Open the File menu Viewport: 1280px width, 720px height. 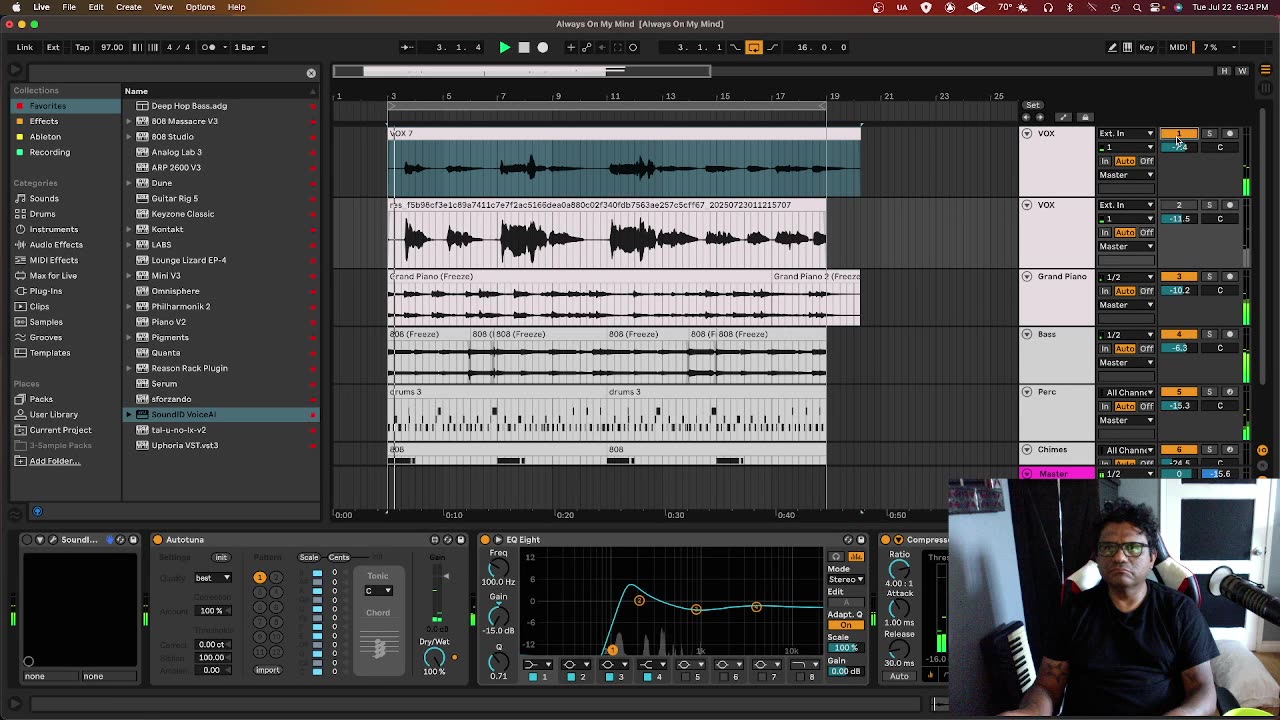[69, 7]
